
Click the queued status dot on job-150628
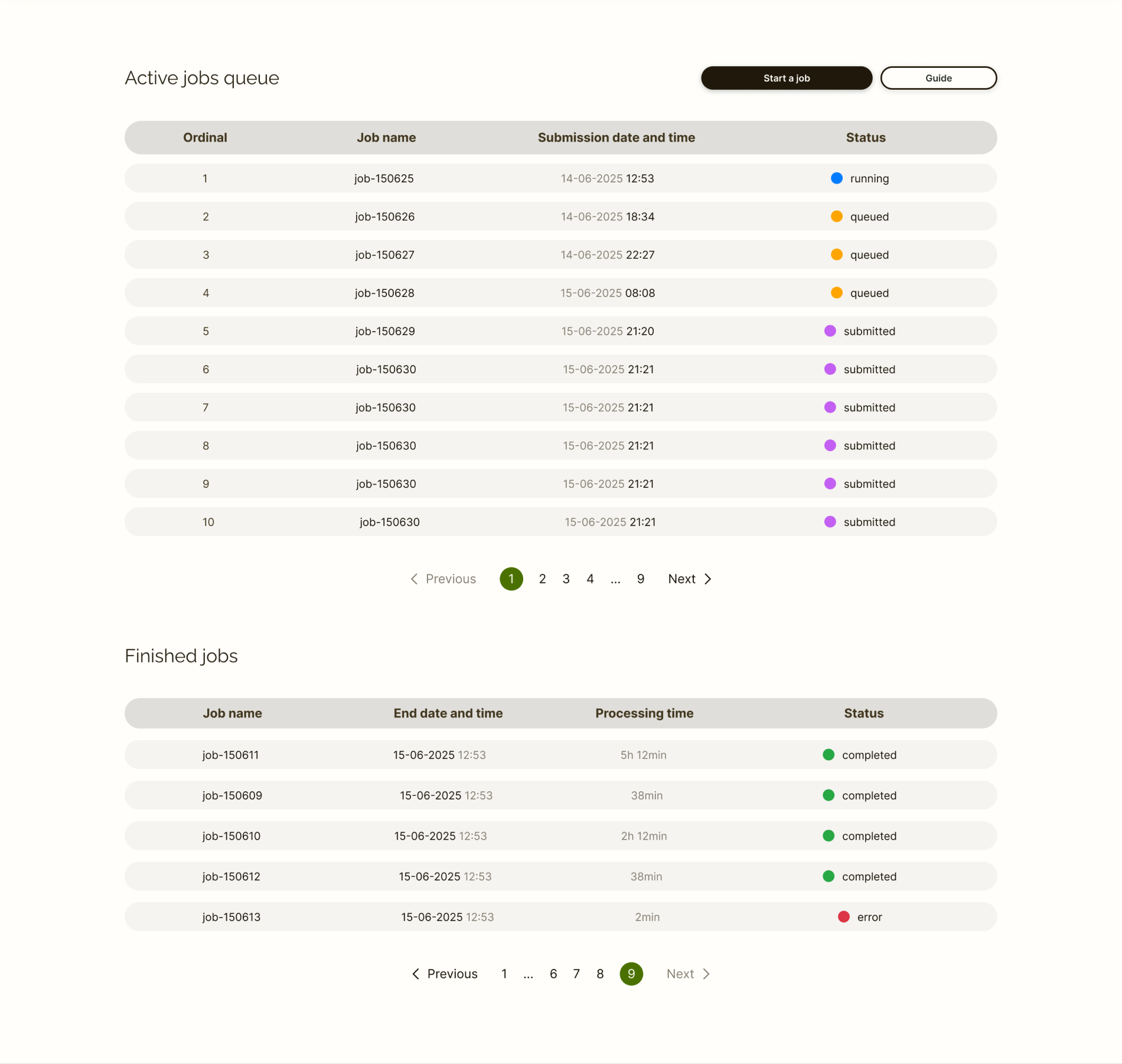tap(836, 292)
